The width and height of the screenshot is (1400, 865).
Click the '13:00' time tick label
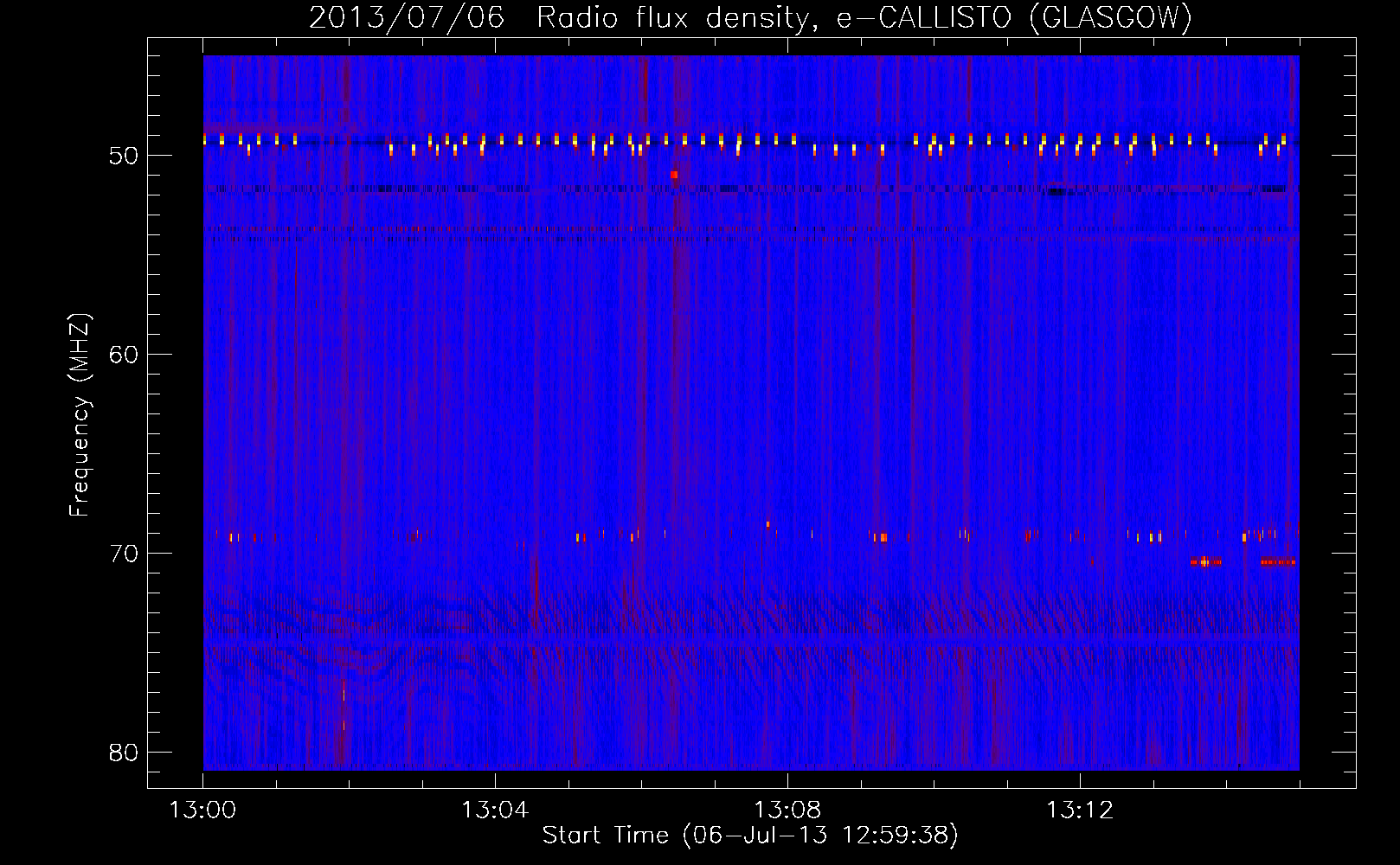coord(202,811)
